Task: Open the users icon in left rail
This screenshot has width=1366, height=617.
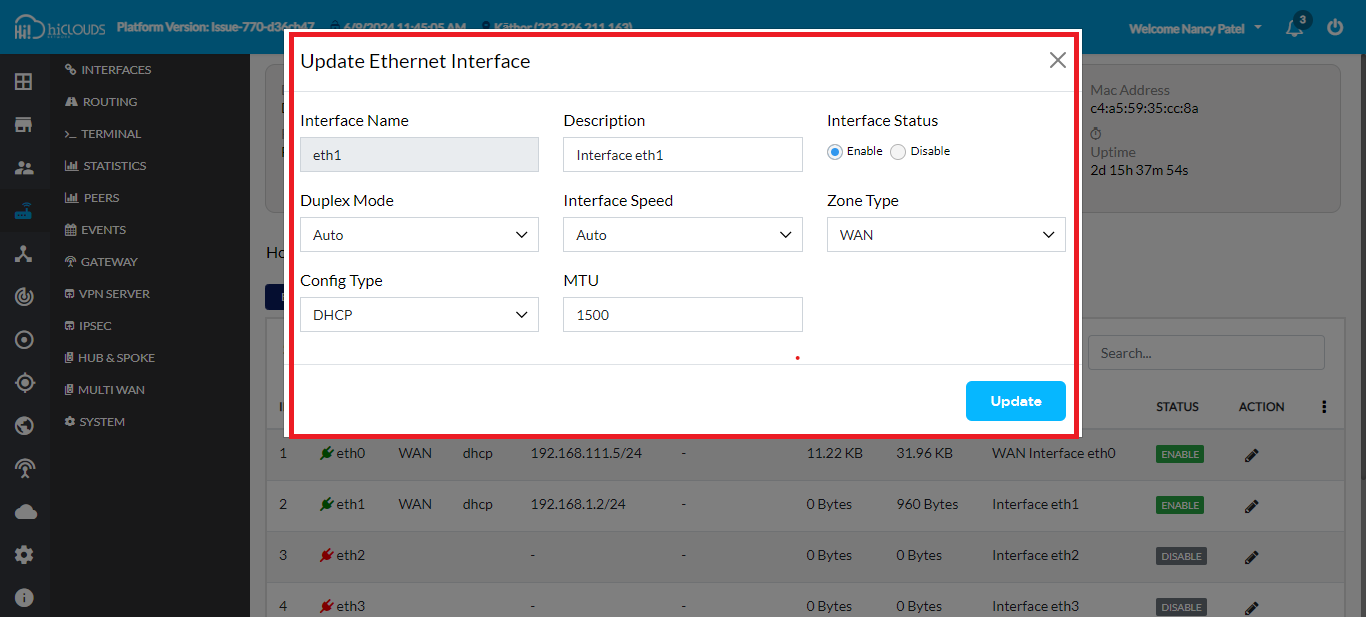Action: (x=24, y=168)
